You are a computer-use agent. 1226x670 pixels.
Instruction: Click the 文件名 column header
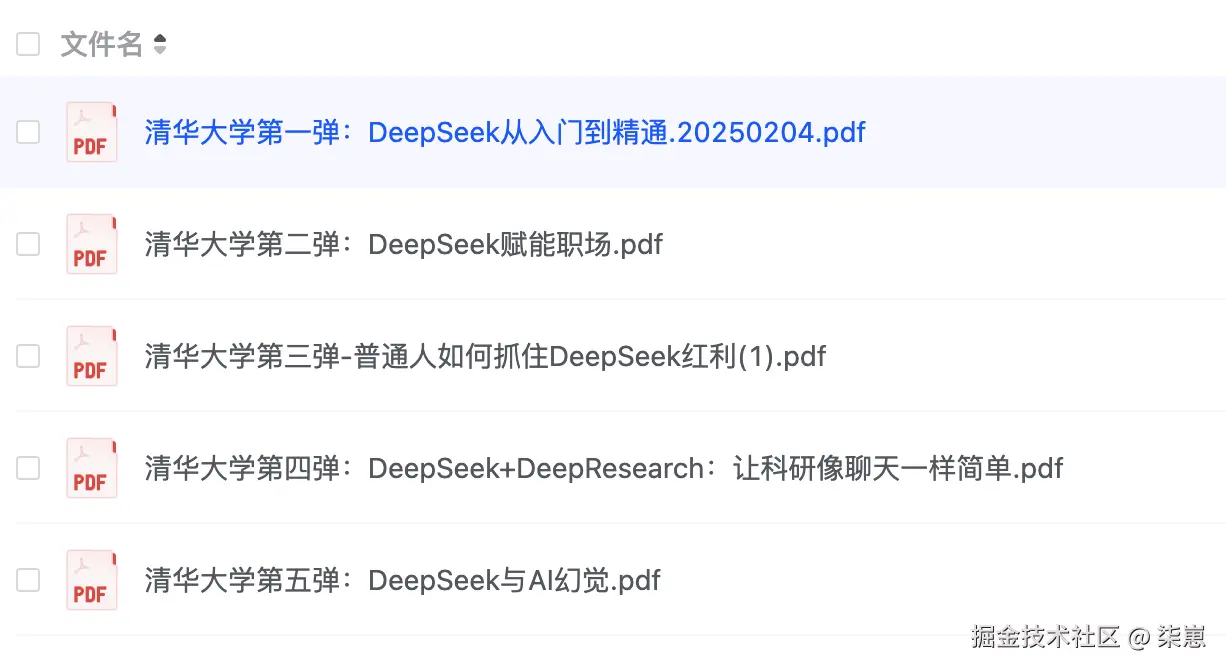point(102,44)
